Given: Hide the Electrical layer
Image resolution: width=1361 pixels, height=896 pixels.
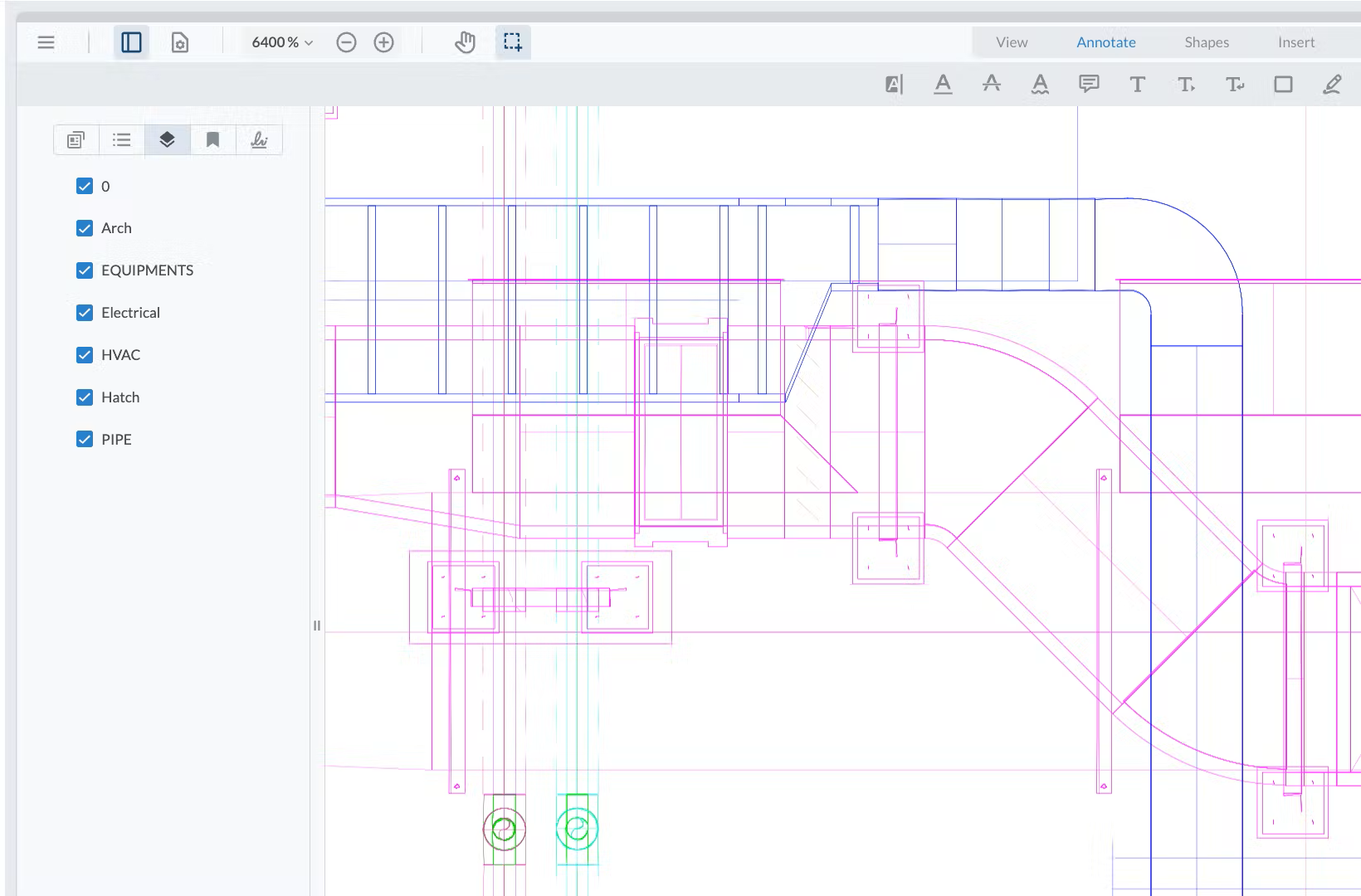Looking at the screenshot, I should point(85,313).
